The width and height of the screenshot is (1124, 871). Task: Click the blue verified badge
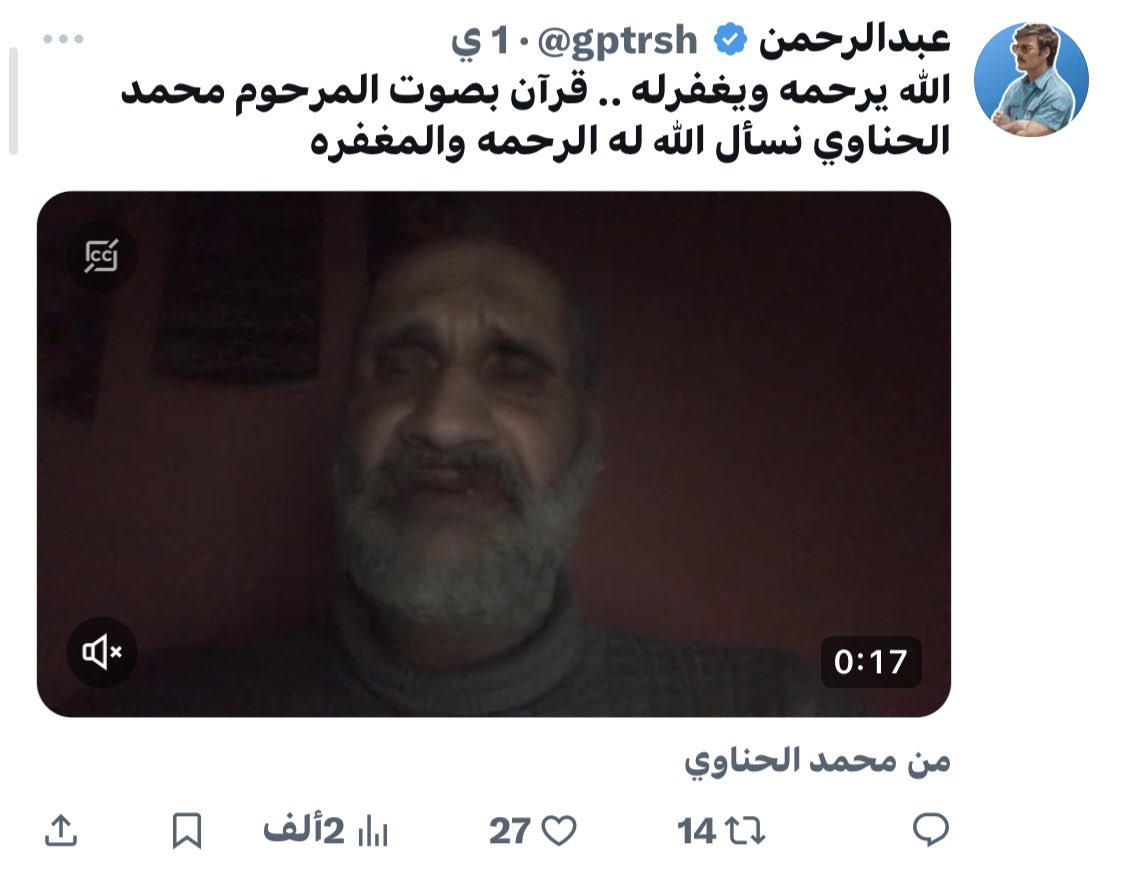tap(730, 39)
